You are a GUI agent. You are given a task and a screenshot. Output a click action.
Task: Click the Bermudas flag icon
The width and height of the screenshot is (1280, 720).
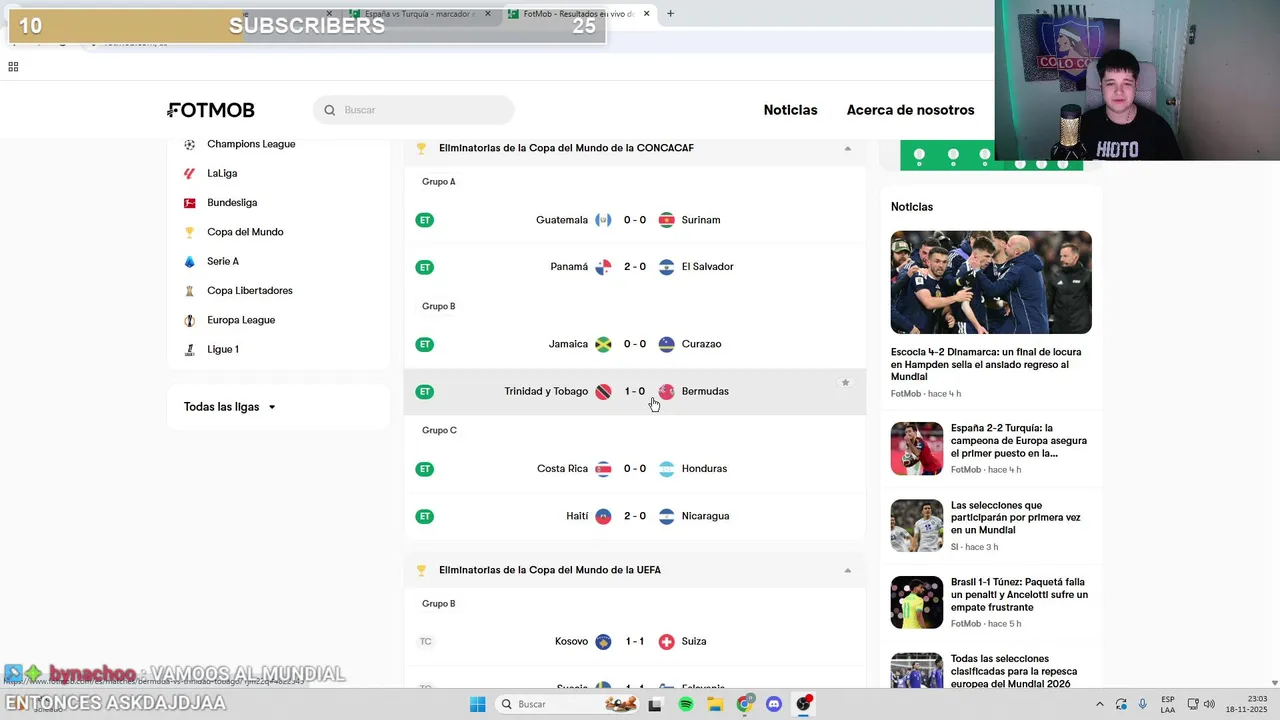(667, 391)
